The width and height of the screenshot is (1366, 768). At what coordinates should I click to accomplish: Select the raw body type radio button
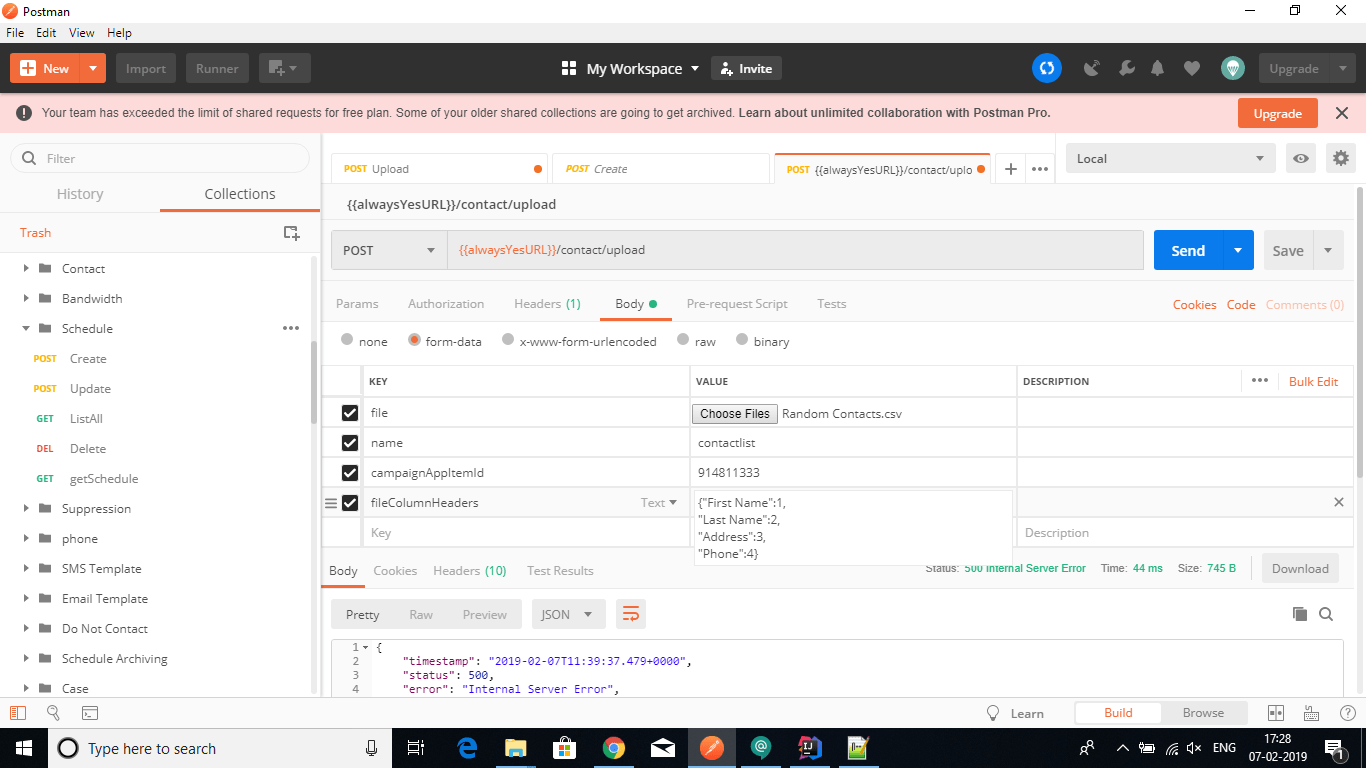coord(684,341)
